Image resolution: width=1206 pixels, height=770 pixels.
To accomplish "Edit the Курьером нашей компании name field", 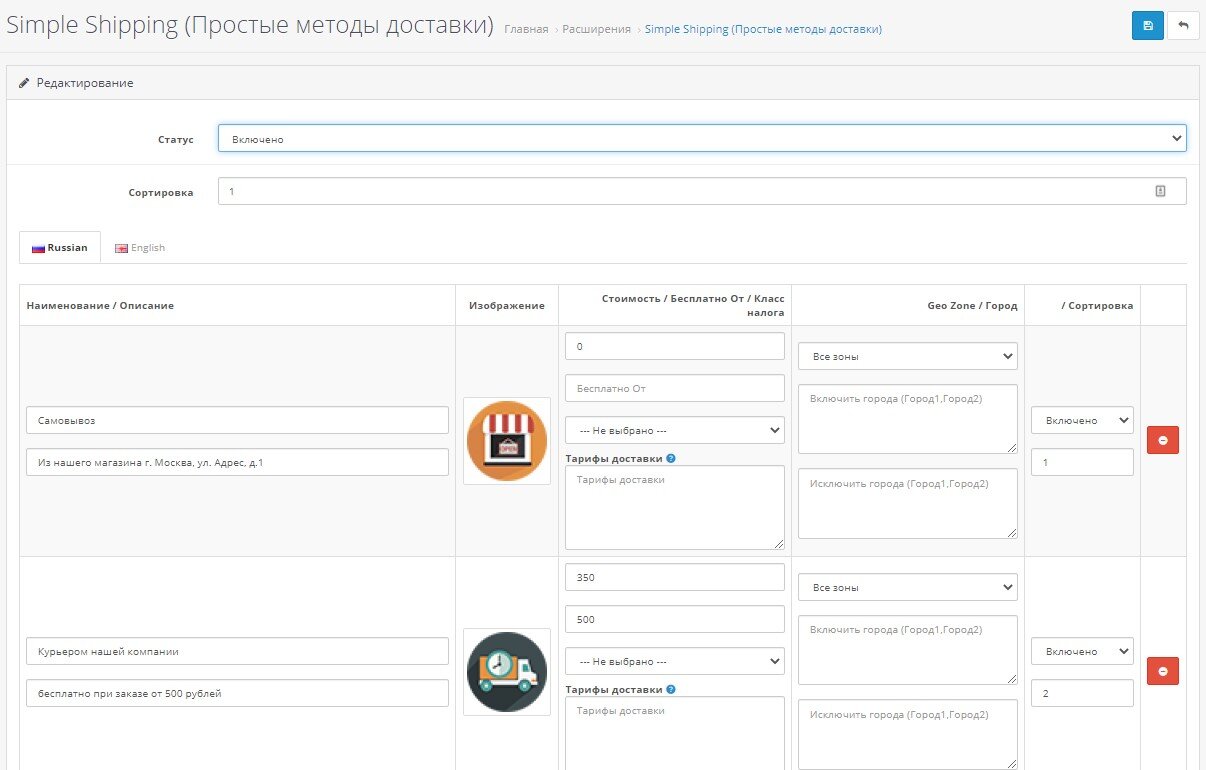I will [x=237, y=651].
